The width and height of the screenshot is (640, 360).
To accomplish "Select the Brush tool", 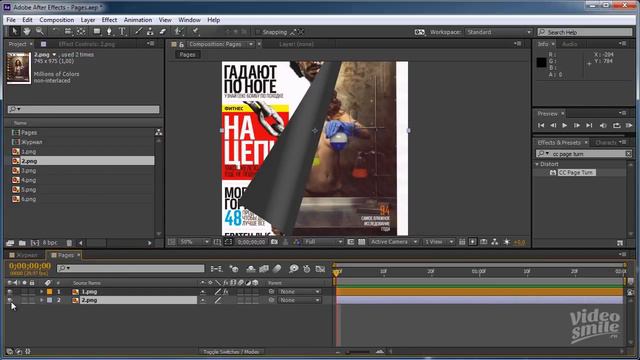I will (x=138, y=31).
